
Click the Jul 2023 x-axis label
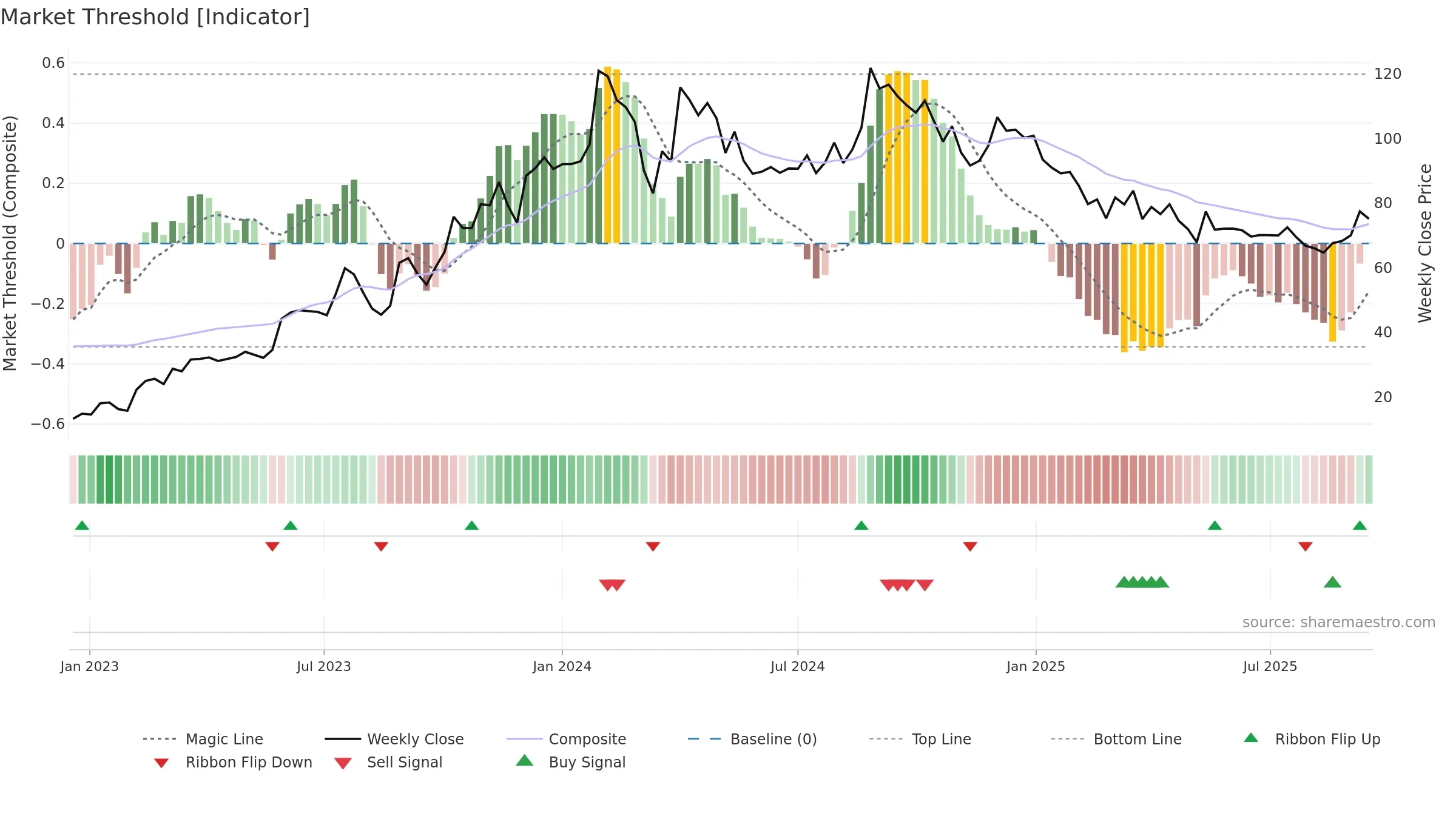pyautogui.click(x=324, y=666)
